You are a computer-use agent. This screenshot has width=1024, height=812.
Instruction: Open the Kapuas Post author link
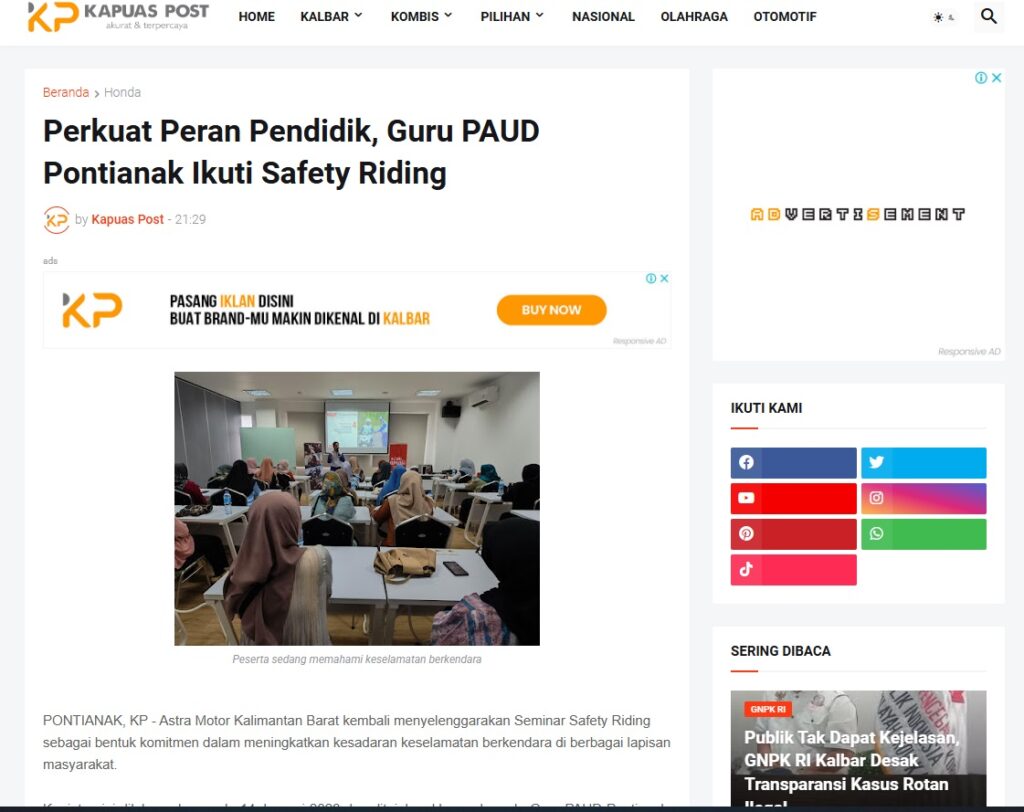click(x=127, y=219)
